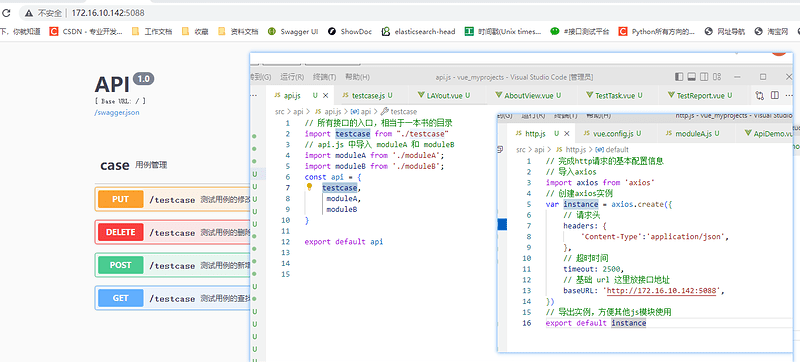Expand the DELETE /testcase operation

172,232
